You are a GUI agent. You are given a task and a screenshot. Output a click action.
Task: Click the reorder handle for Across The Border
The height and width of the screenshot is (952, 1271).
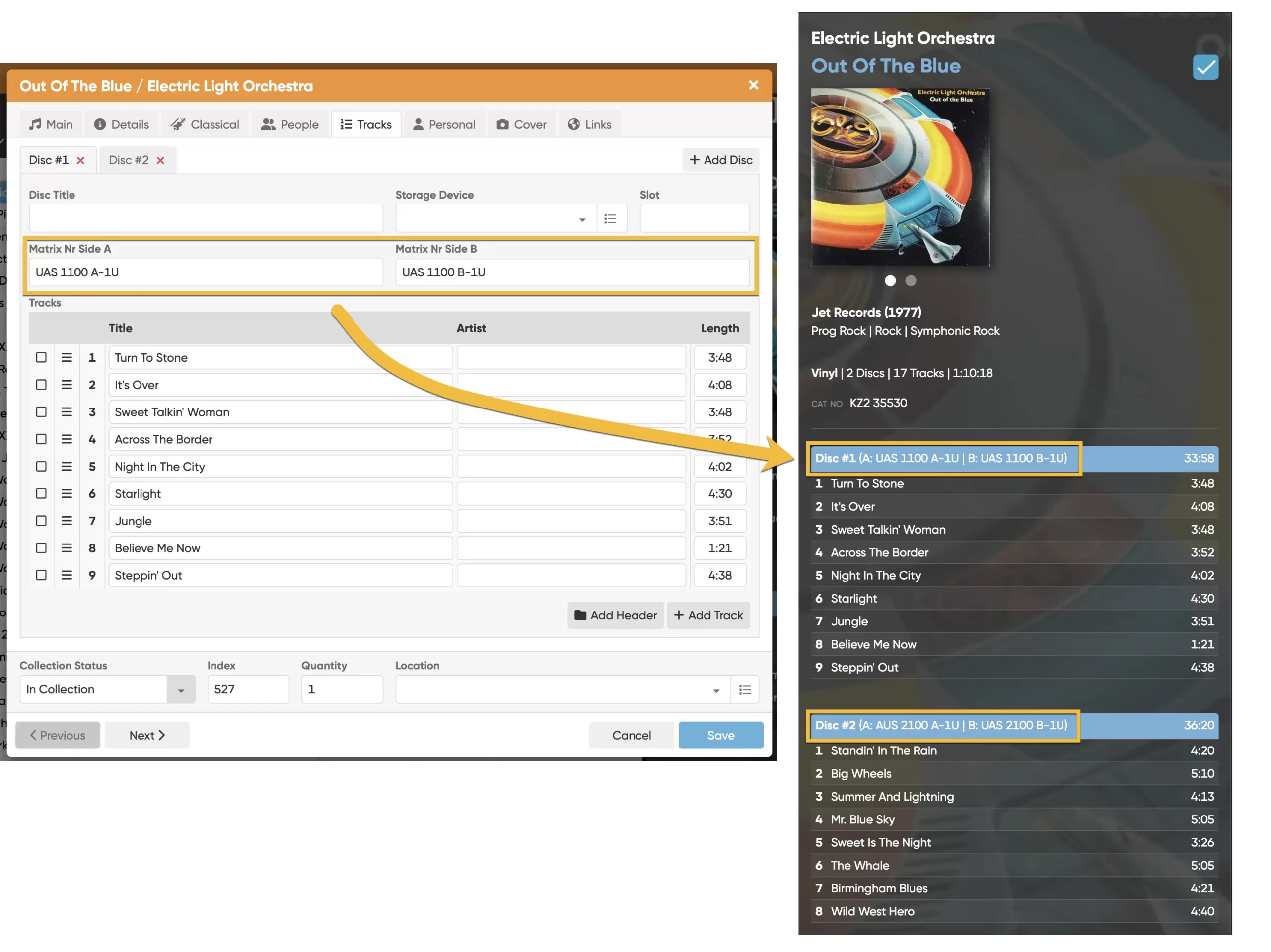pos(67,439)
